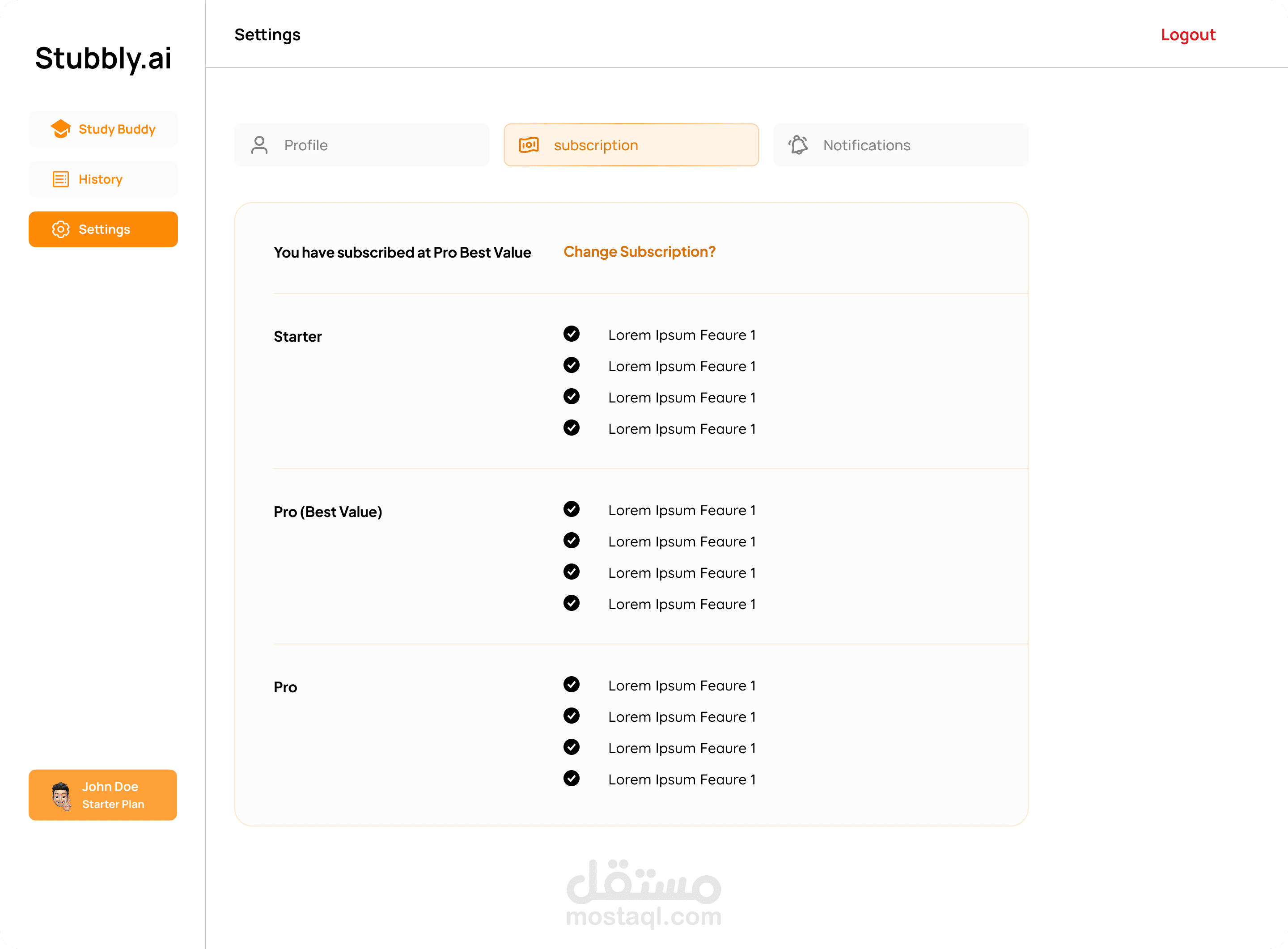Click second check icon in Pro section
The image size is (1288, 949).
click(x=571, y=715)
